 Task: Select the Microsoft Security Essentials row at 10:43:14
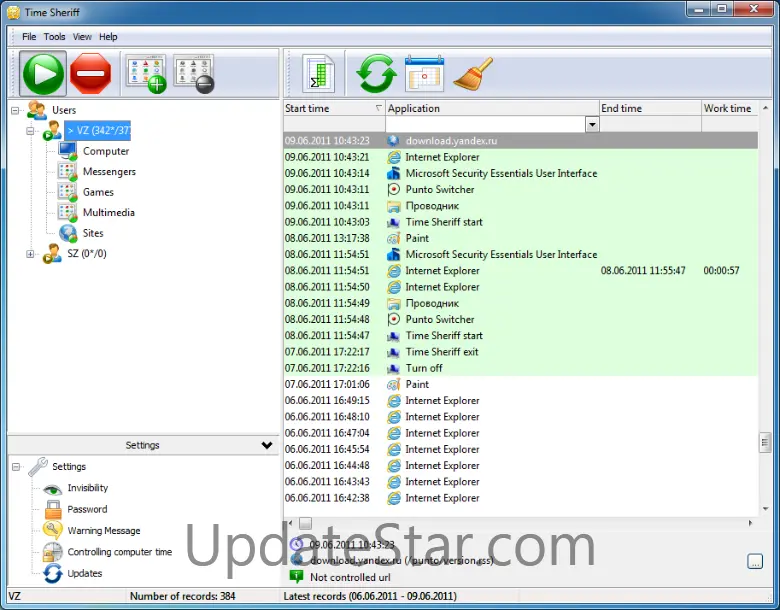pyautogui.click(x=521, y=173)
